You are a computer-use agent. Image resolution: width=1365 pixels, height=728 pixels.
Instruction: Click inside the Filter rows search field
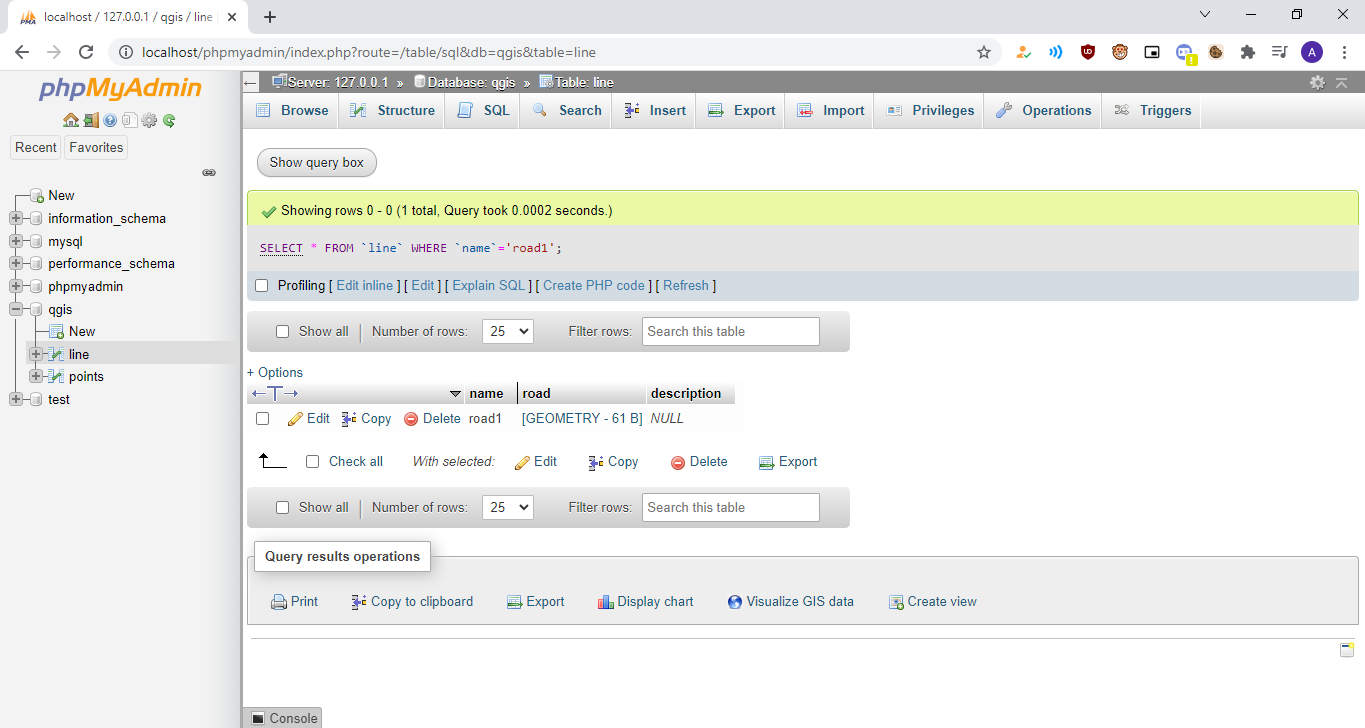[730, 330]
